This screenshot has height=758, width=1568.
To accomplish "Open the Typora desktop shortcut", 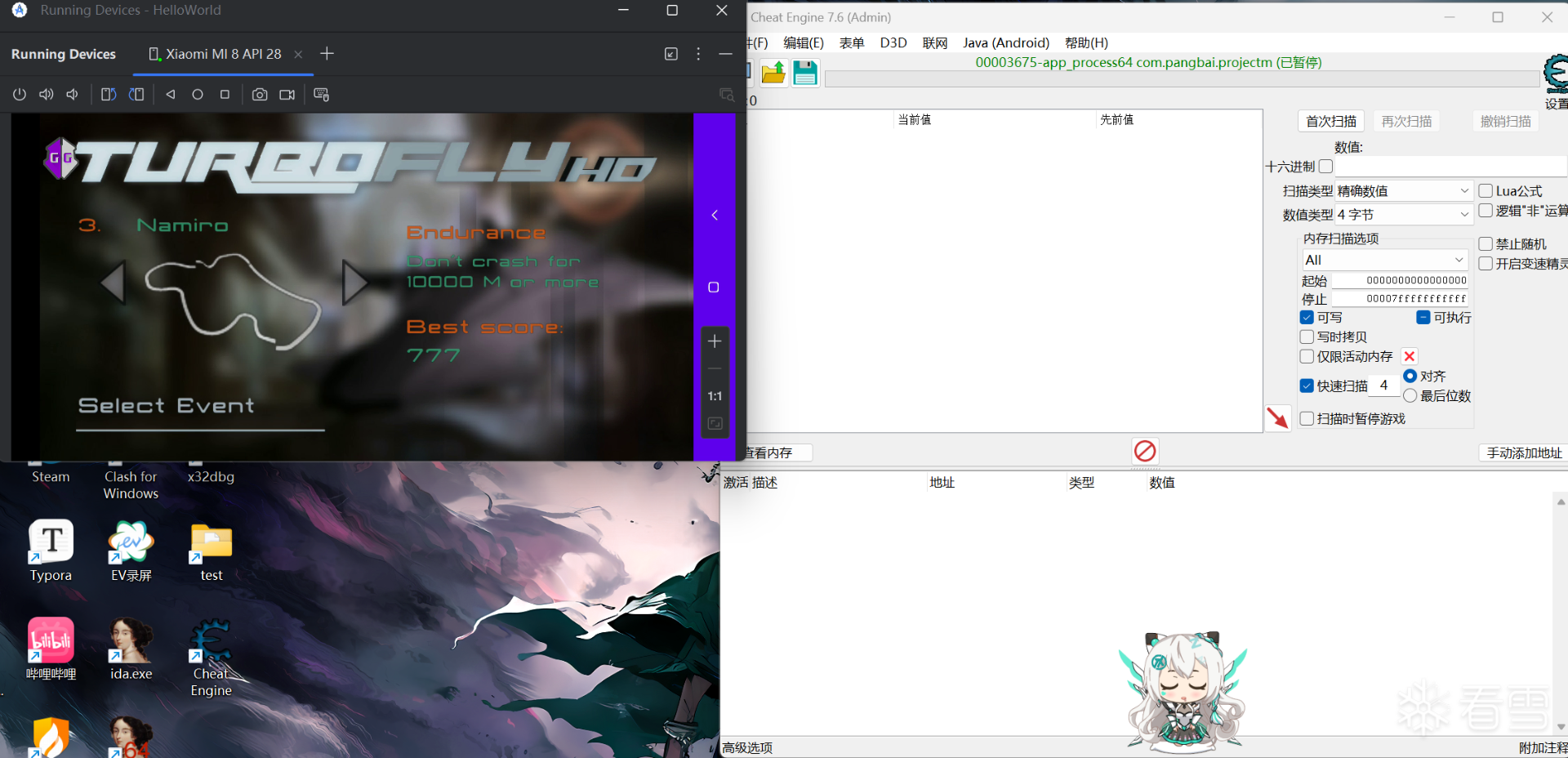I will pos(51,551).
